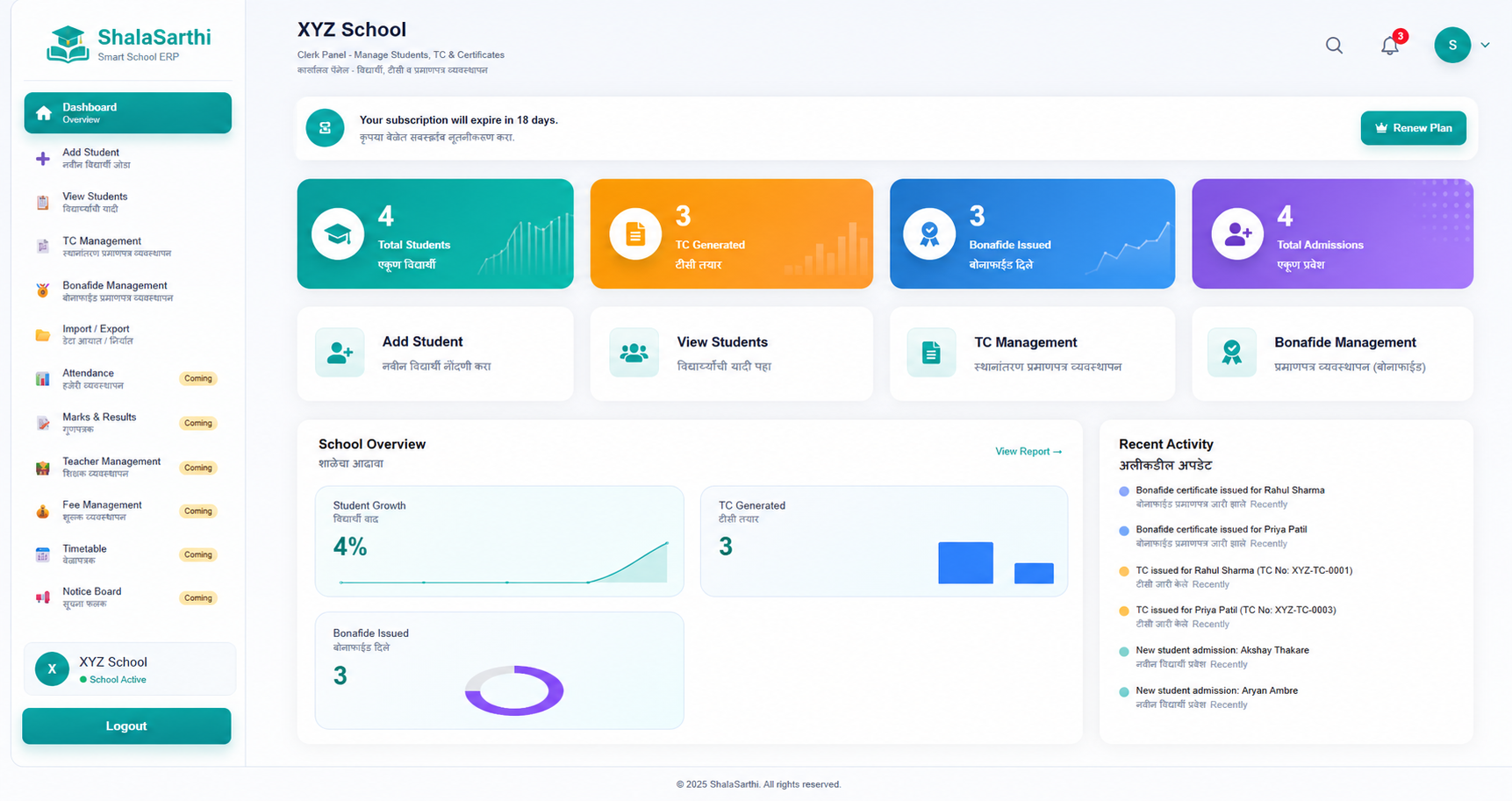Click the Renew Plan button

tap(1413, 128)
